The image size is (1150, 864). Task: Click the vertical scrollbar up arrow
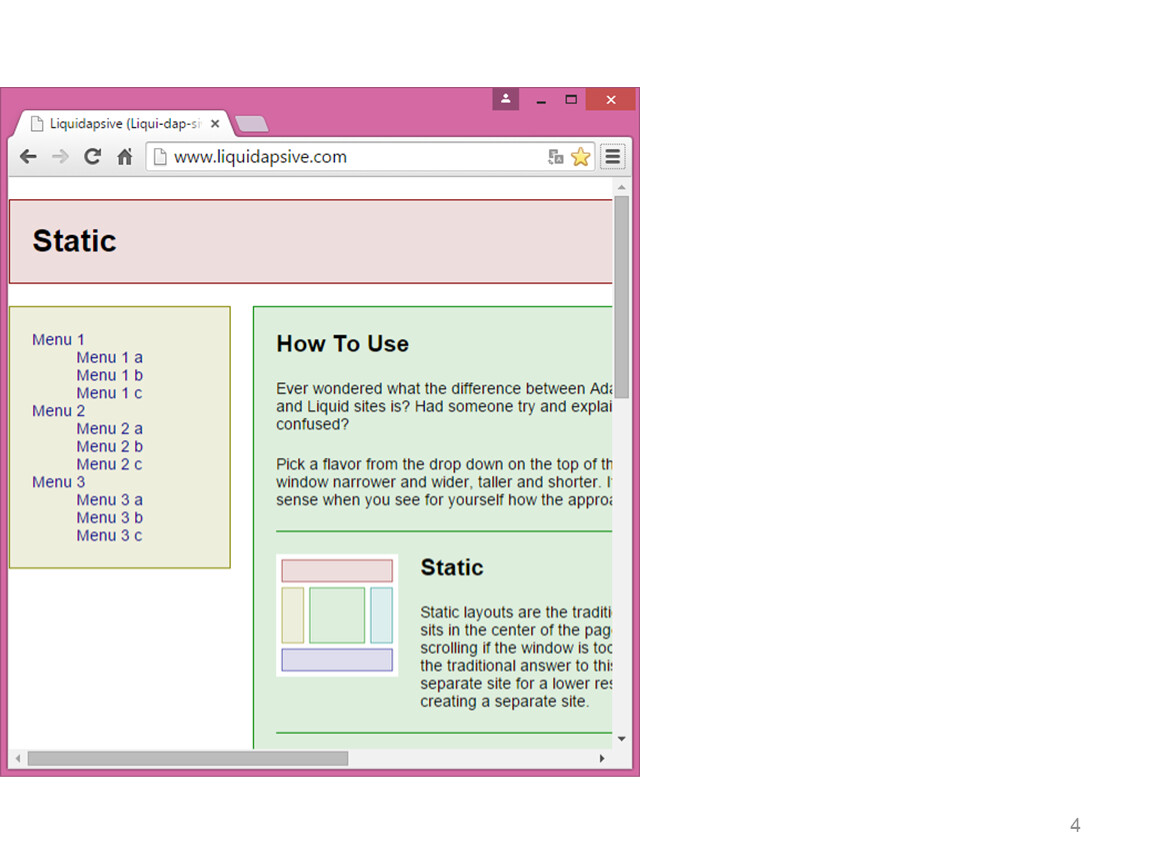click(x=621, y=187)
